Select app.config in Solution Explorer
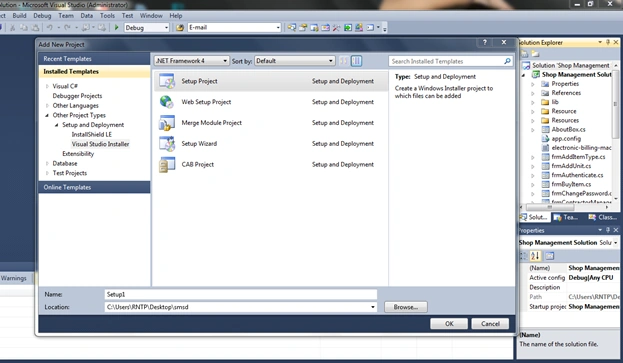 tap(566, 139)
